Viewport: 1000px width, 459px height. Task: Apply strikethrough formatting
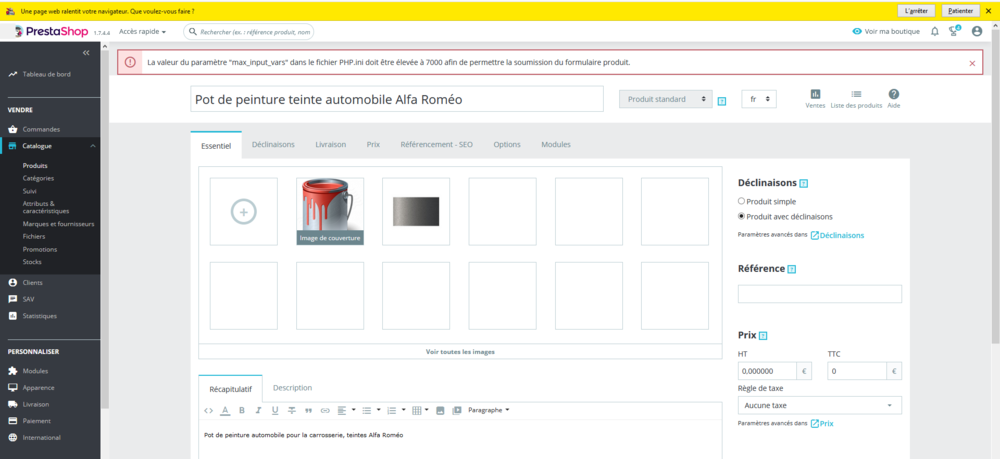[x=291, y=411]
